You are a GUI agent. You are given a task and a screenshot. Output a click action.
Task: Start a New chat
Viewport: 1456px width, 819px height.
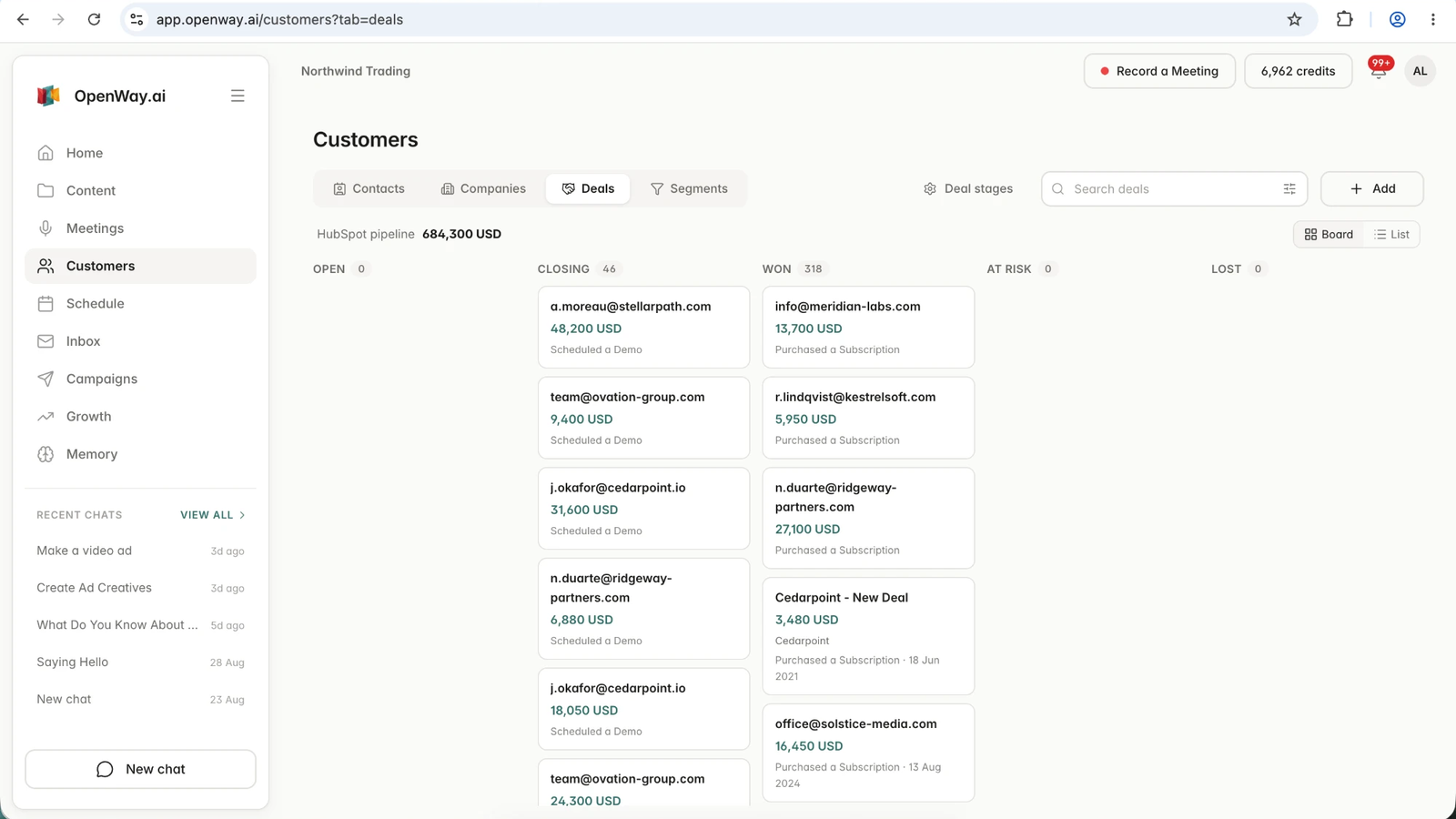tap(140, 769)
